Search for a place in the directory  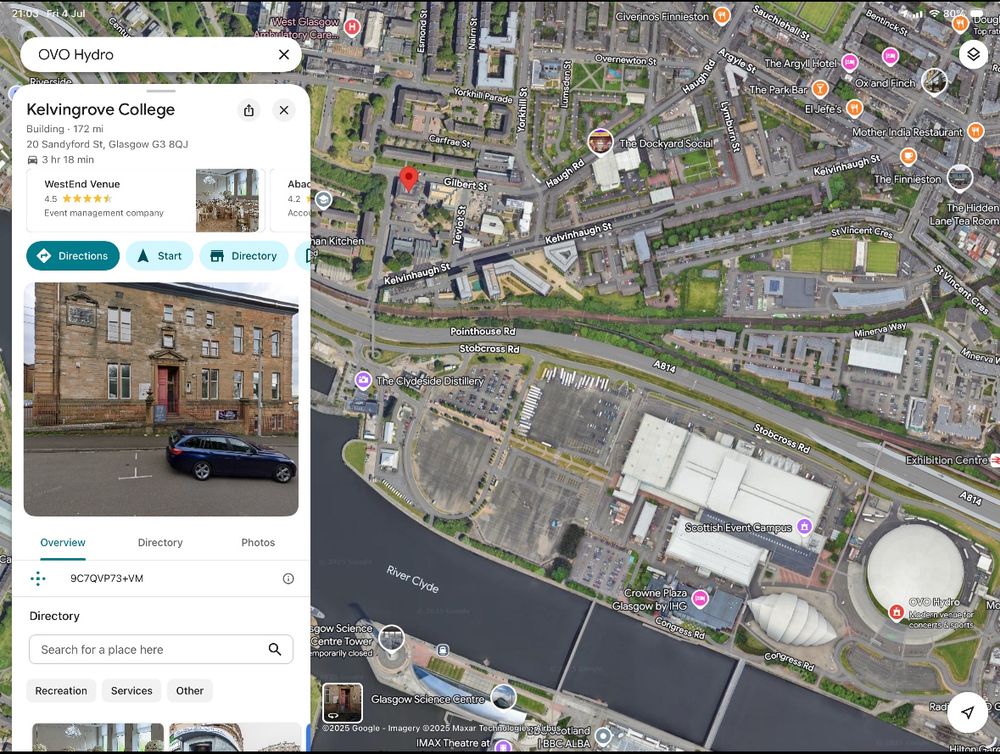[161, 649]
